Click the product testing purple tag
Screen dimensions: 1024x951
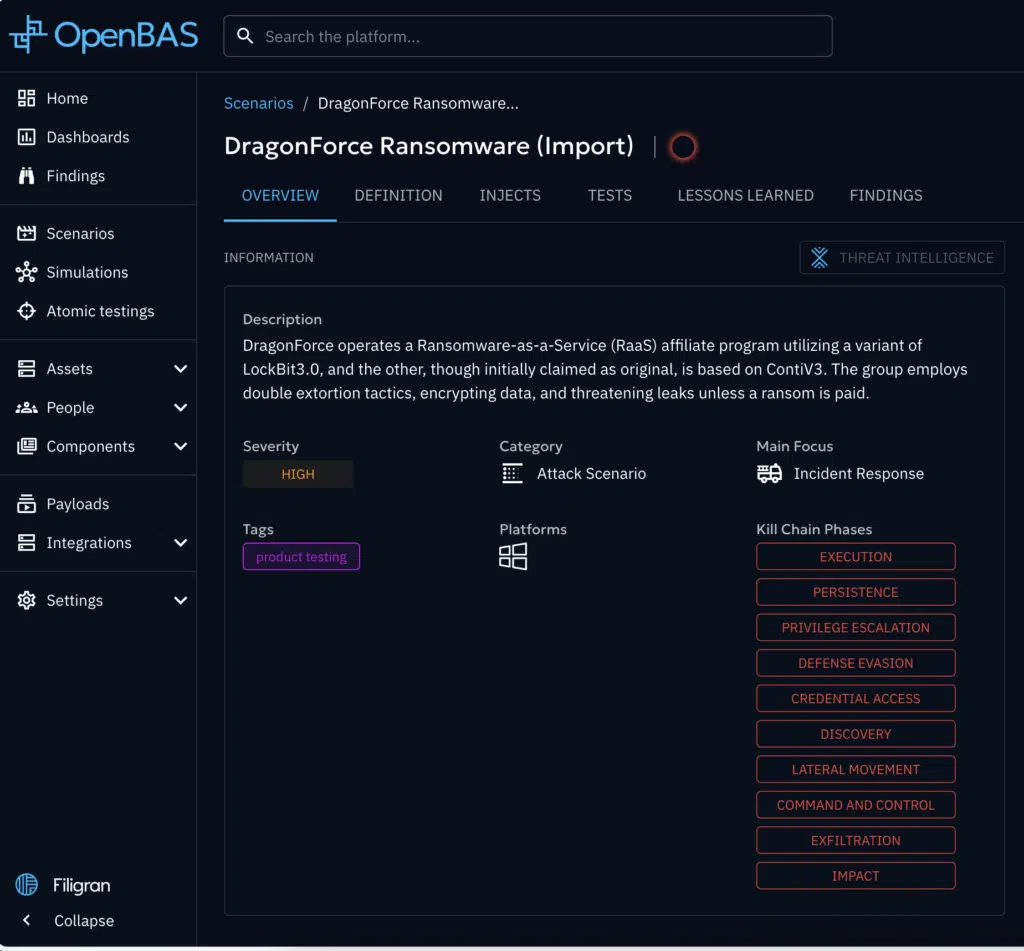[x=301, y=557]
